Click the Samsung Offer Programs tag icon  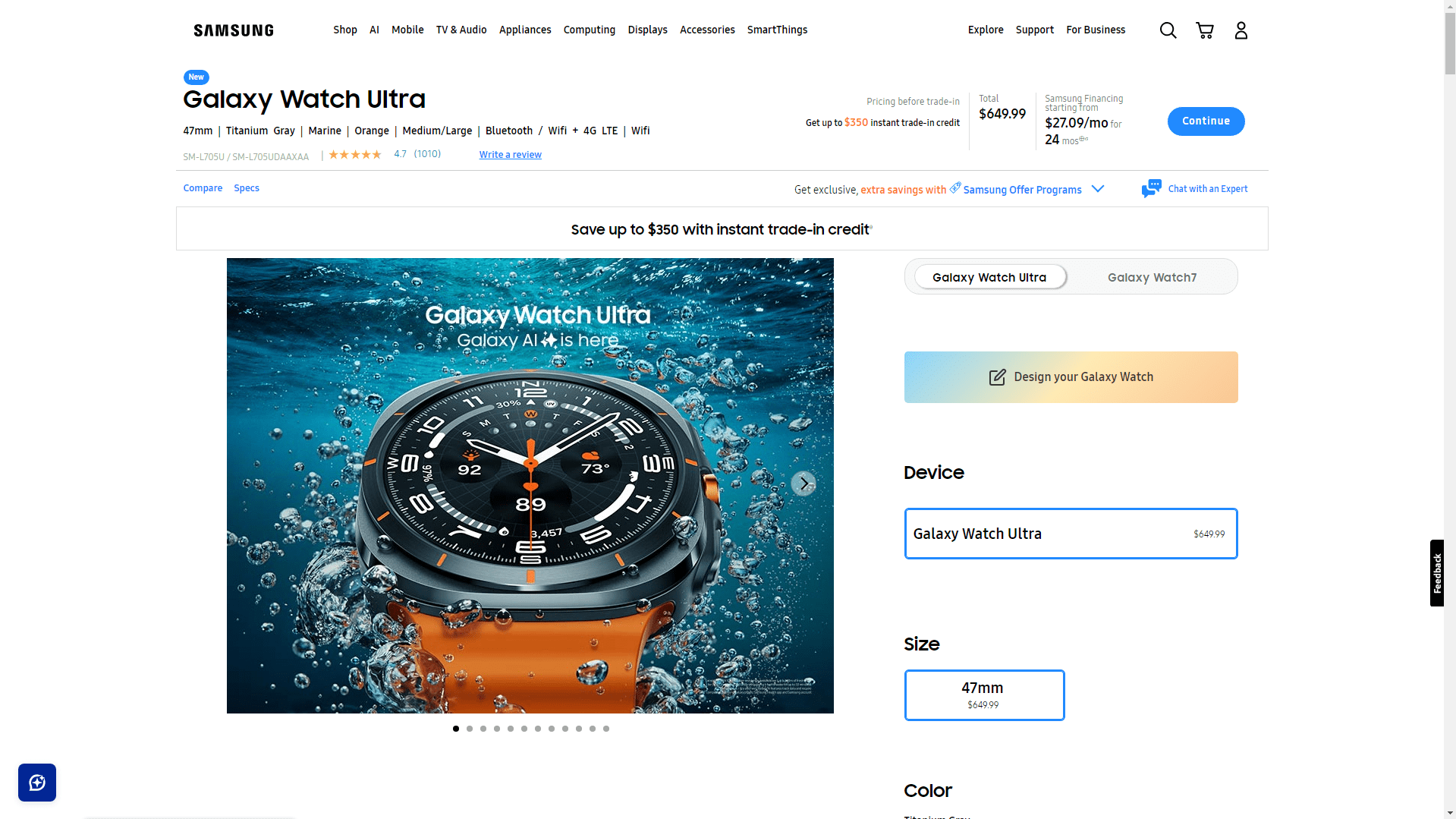point(955,187)
